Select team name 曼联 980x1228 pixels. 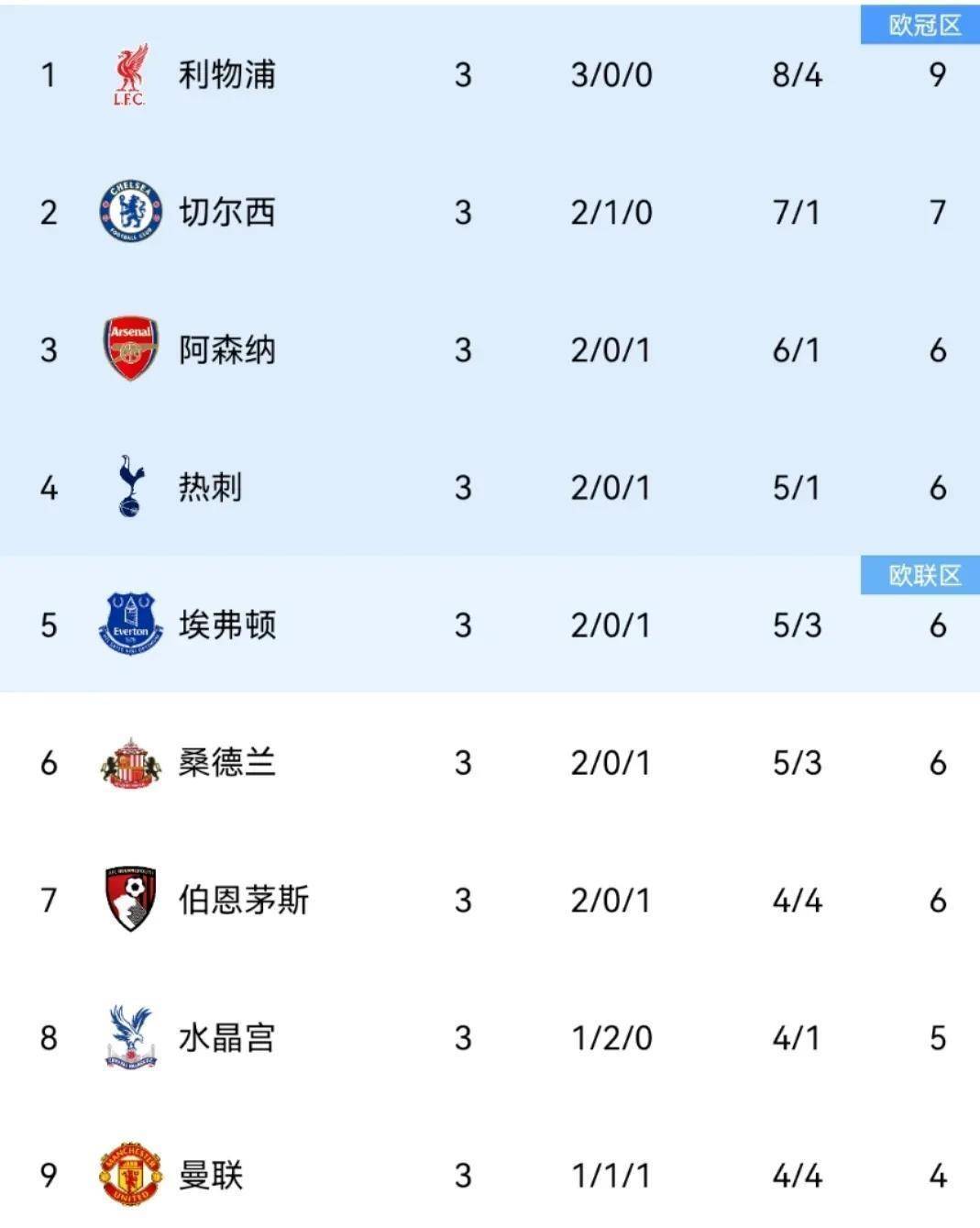(210, 1175)
